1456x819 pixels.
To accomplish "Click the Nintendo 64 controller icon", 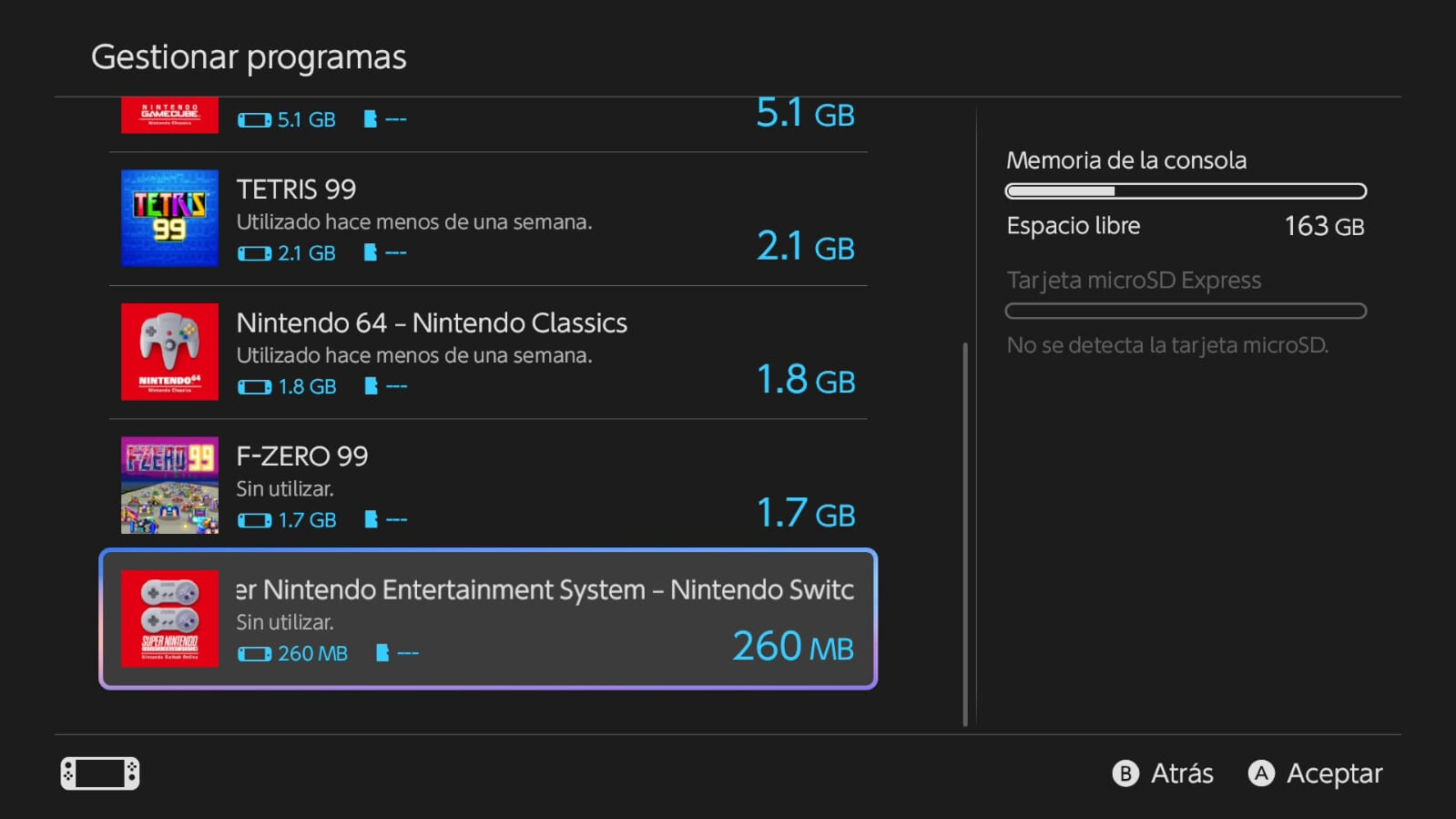I will pyautogui.click(x=169, y=352).
